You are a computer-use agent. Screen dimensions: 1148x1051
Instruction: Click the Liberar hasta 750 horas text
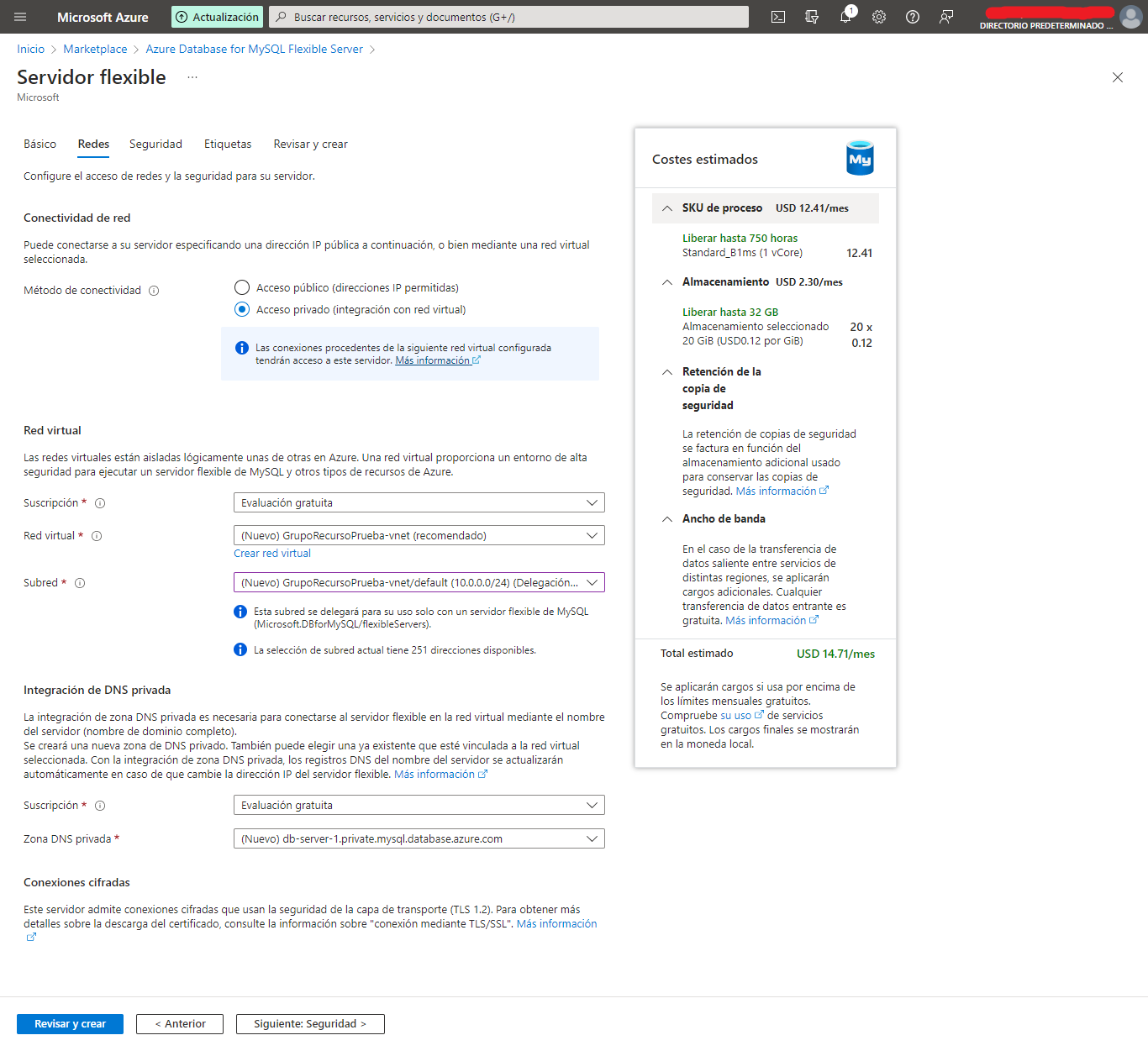coord(740,239)
